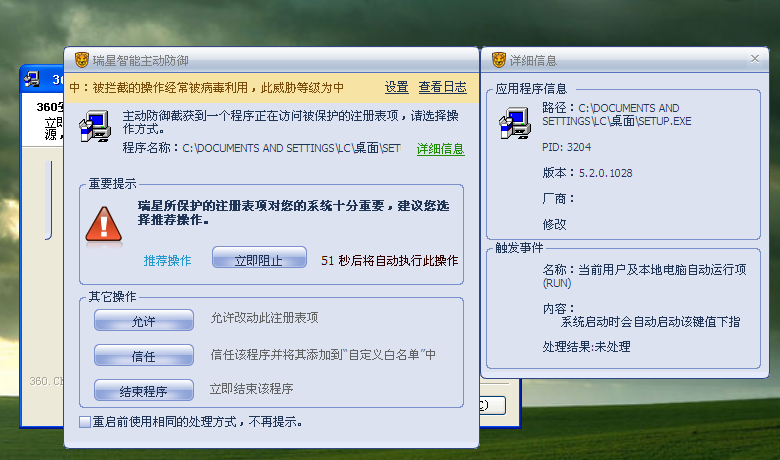The width and height of the screenshot is (780, 460).
Task: Click the 处理结果:未处理 text
Action: click(x=586, y=347)
